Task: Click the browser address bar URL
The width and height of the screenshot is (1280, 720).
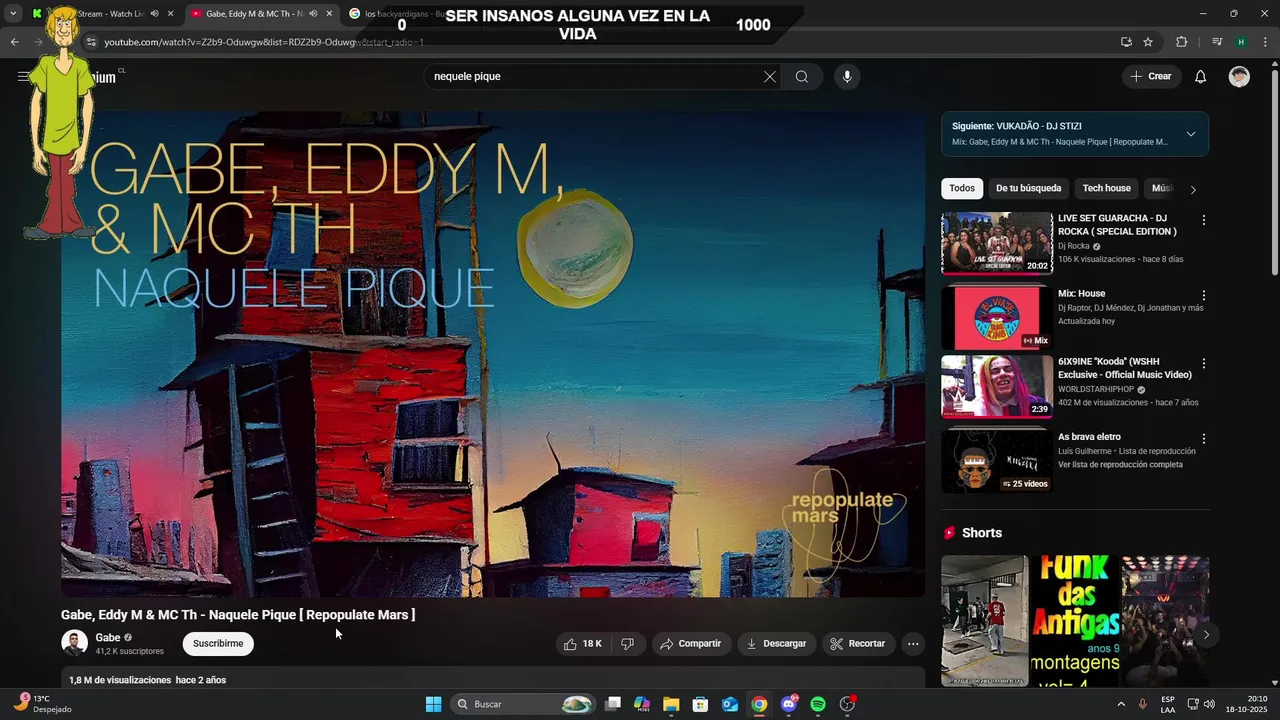Action: tap(264, 42)
